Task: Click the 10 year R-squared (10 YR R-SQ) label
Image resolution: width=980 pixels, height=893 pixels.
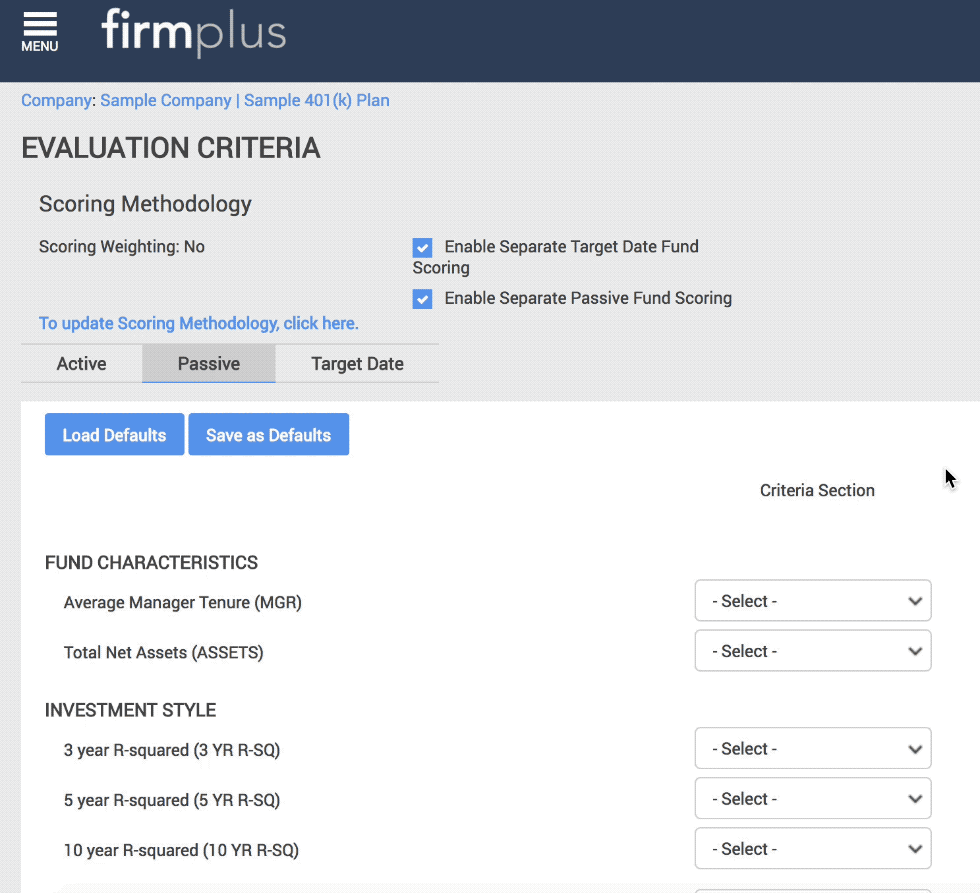Action: click(x=181, y=850)
